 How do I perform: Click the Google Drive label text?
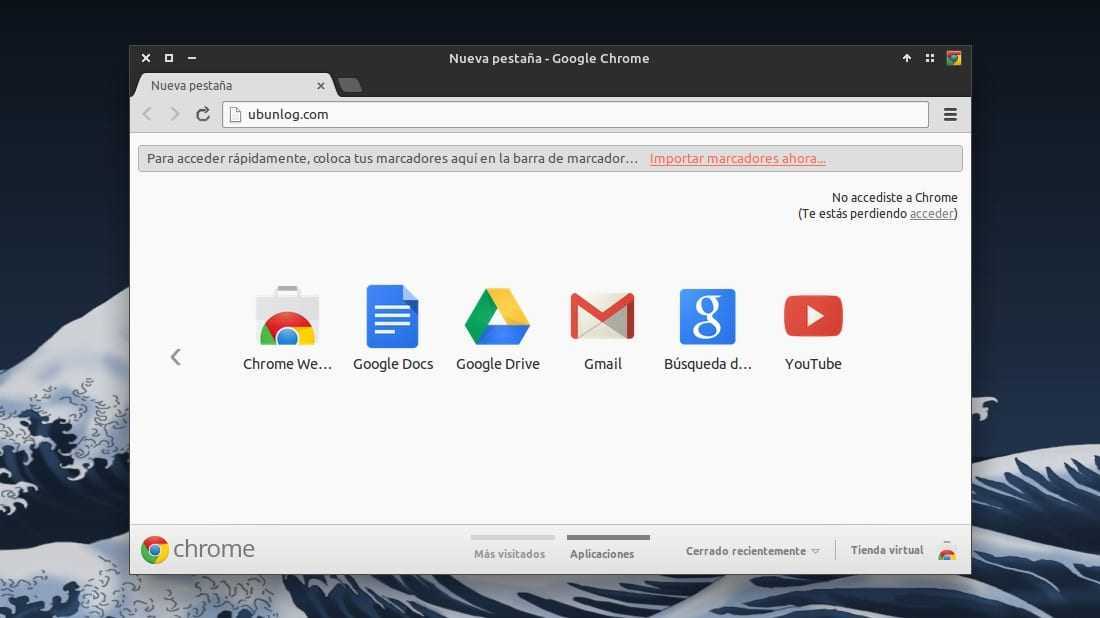pos(498,364)
